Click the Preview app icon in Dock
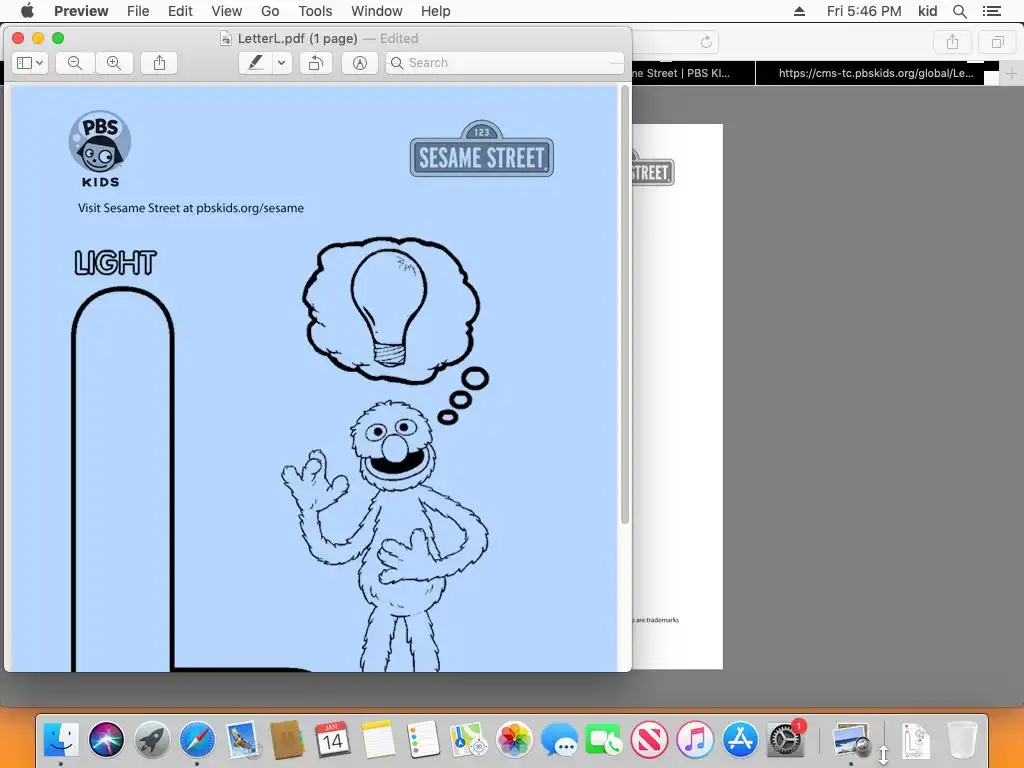1024x768 pixels. pos(852,739)
